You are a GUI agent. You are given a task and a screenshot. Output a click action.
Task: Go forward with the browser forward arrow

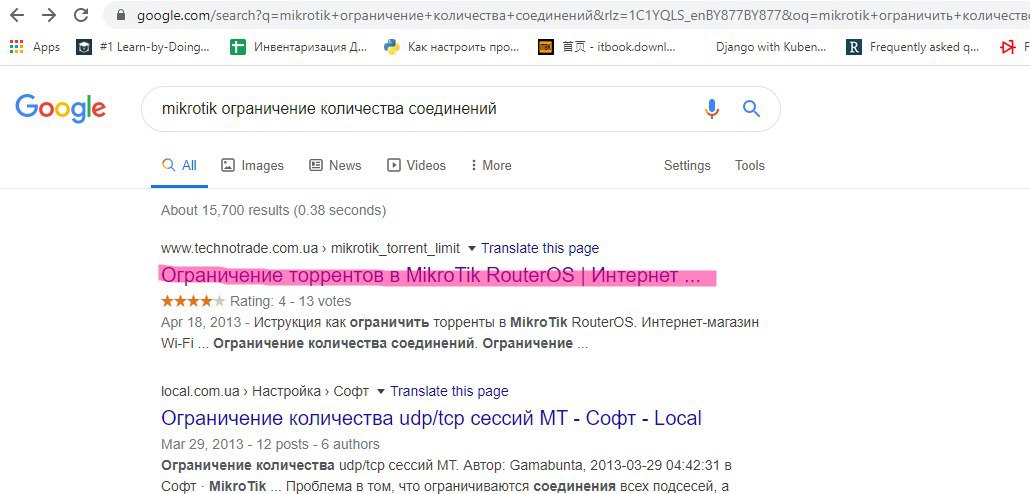(x=49, y=14)
